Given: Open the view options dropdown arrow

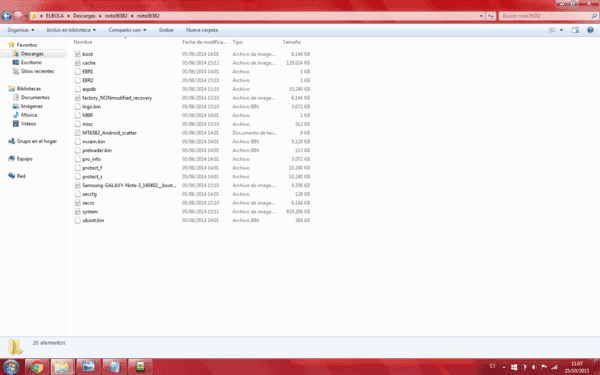Looking at the screenshot, I should pos(561,30).
